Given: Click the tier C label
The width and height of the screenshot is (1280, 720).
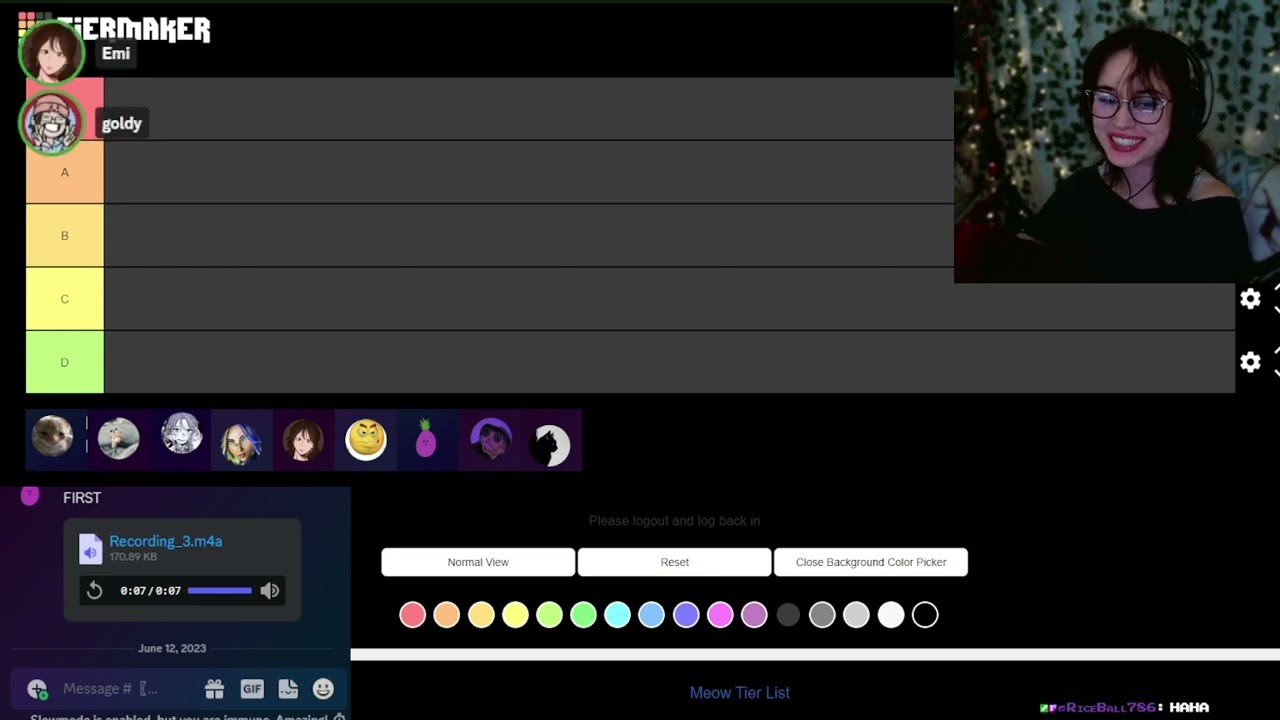Looking at the screenshot, I should point(65,299).
